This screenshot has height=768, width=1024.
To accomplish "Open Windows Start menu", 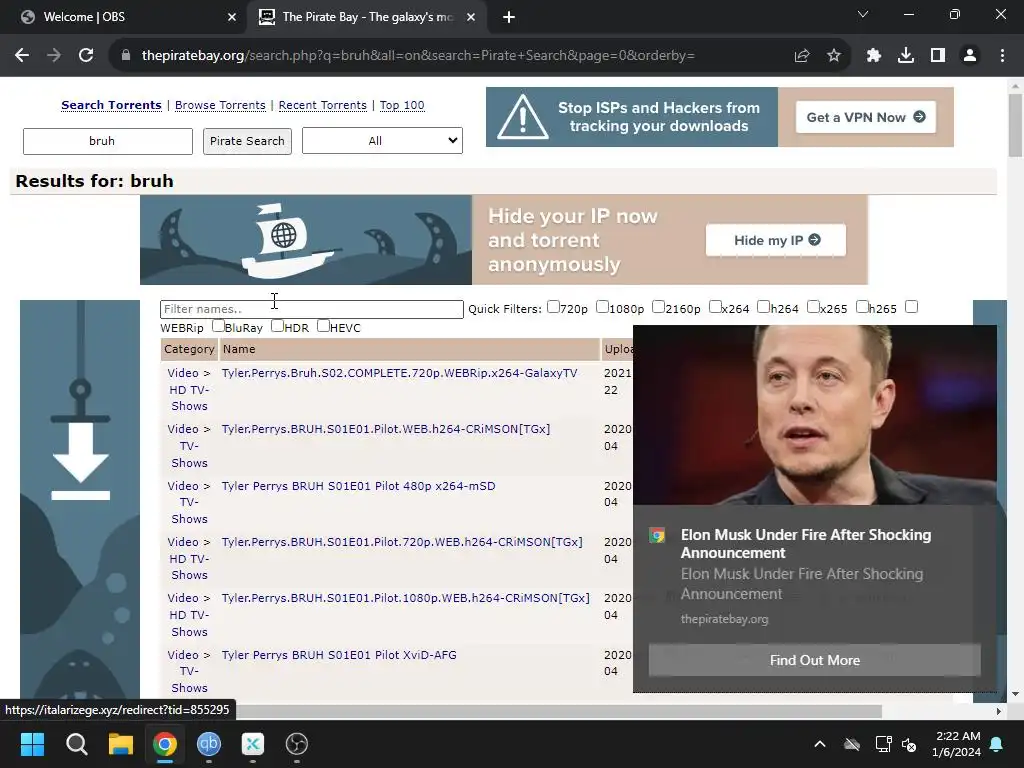I will [x=32, y=744].
